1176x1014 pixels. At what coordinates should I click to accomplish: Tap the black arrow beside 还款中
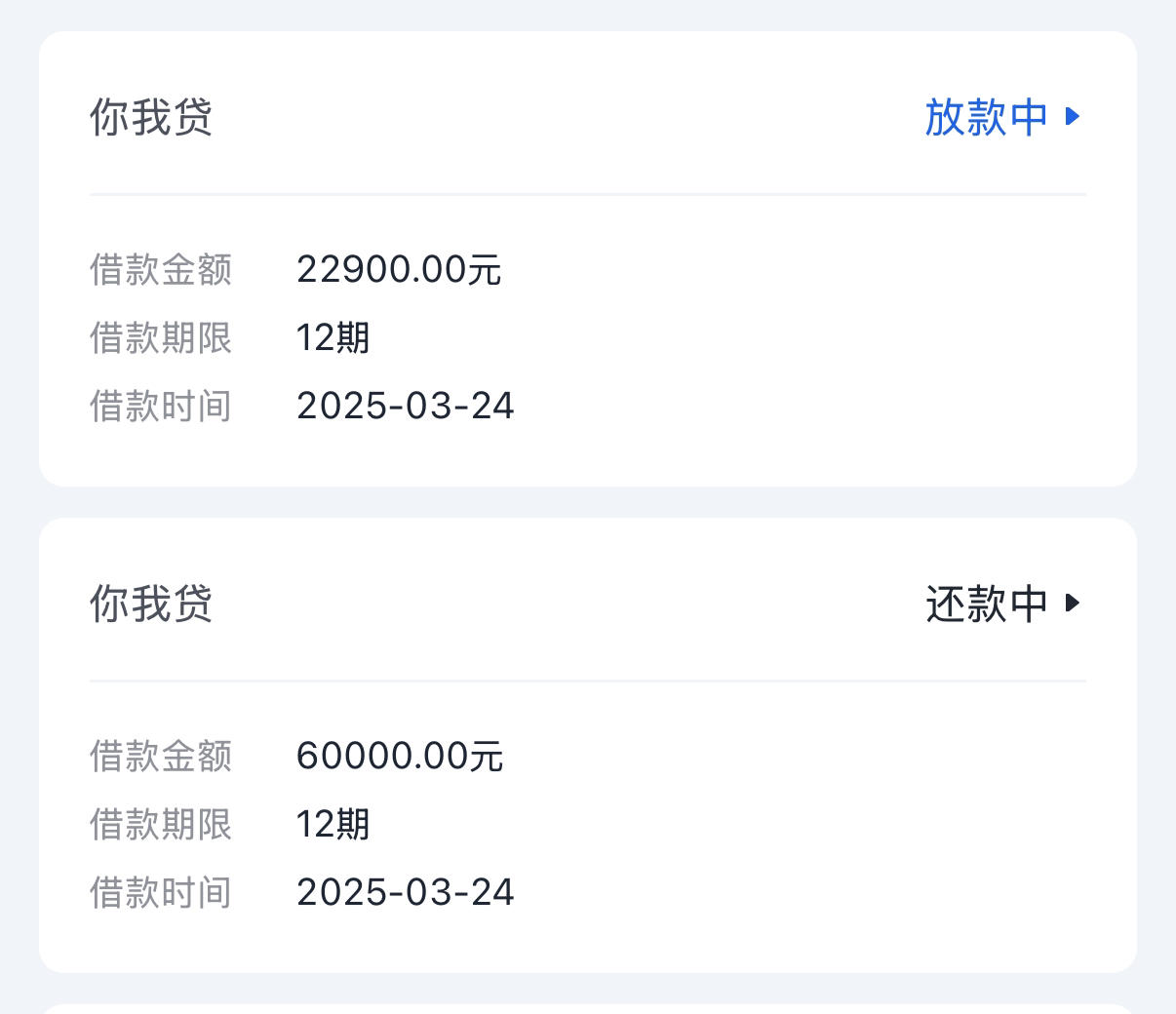[x=1073, y=603]
